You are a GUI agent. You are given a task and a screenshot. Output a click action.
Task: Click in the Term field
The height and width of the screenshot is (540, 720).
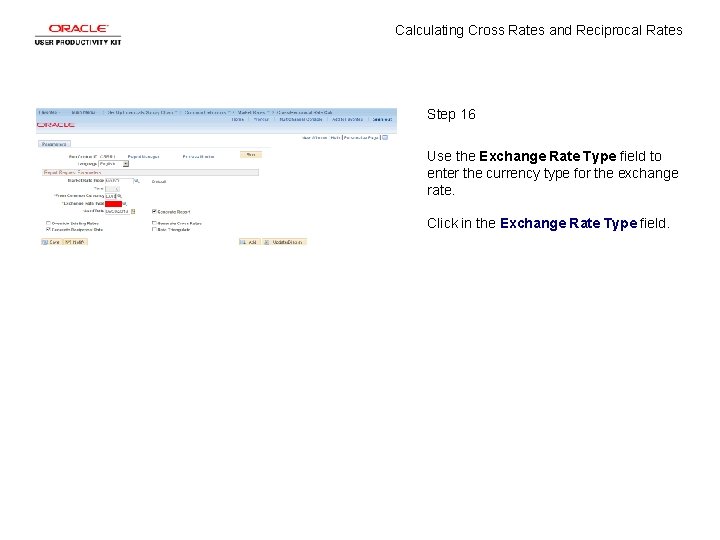coord(112,189)
